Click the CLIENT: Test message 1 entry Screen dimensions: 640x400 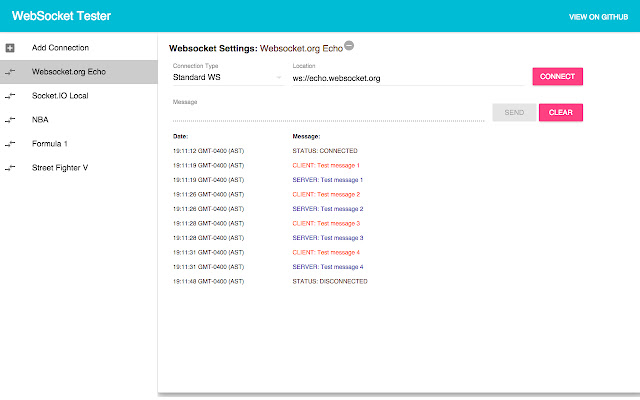pos(326,166)
